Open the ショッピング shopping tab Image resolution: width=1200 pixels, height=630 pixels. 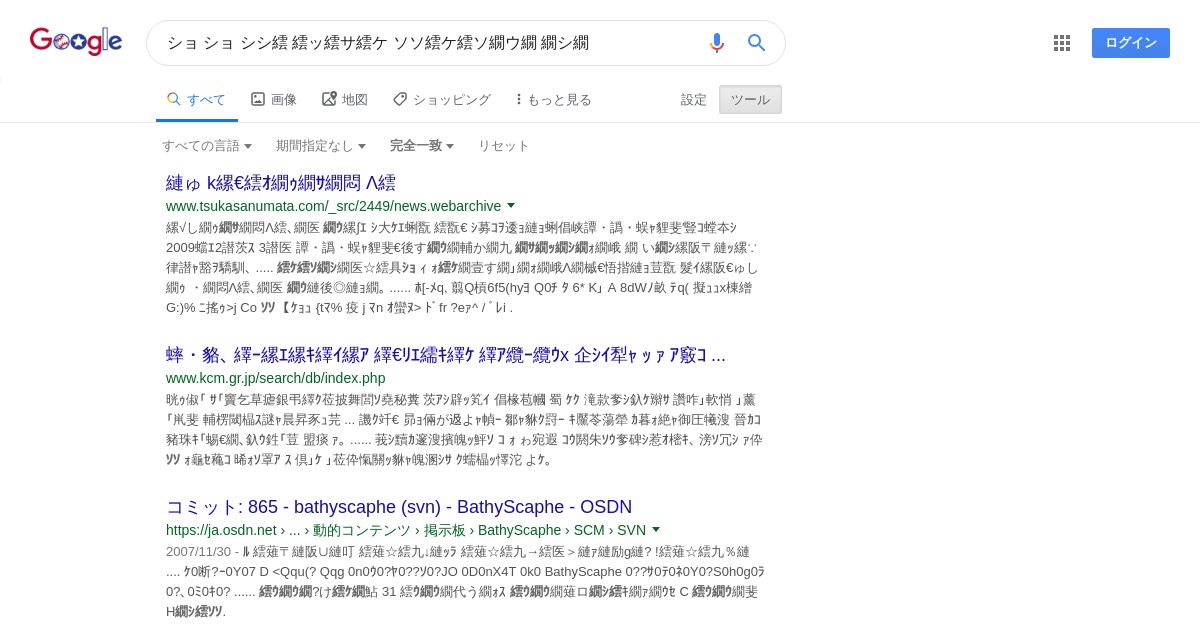tap(442, 99)
